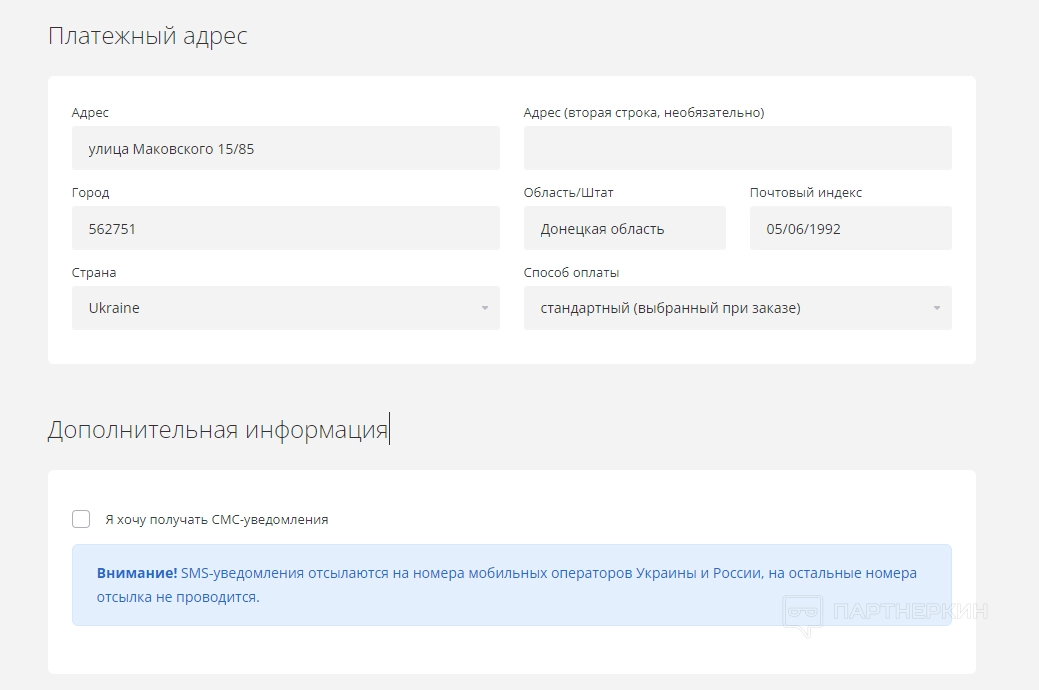Expand the Способ оплаты dropdown
The image size is (1039, 690).
click(737, 308)
